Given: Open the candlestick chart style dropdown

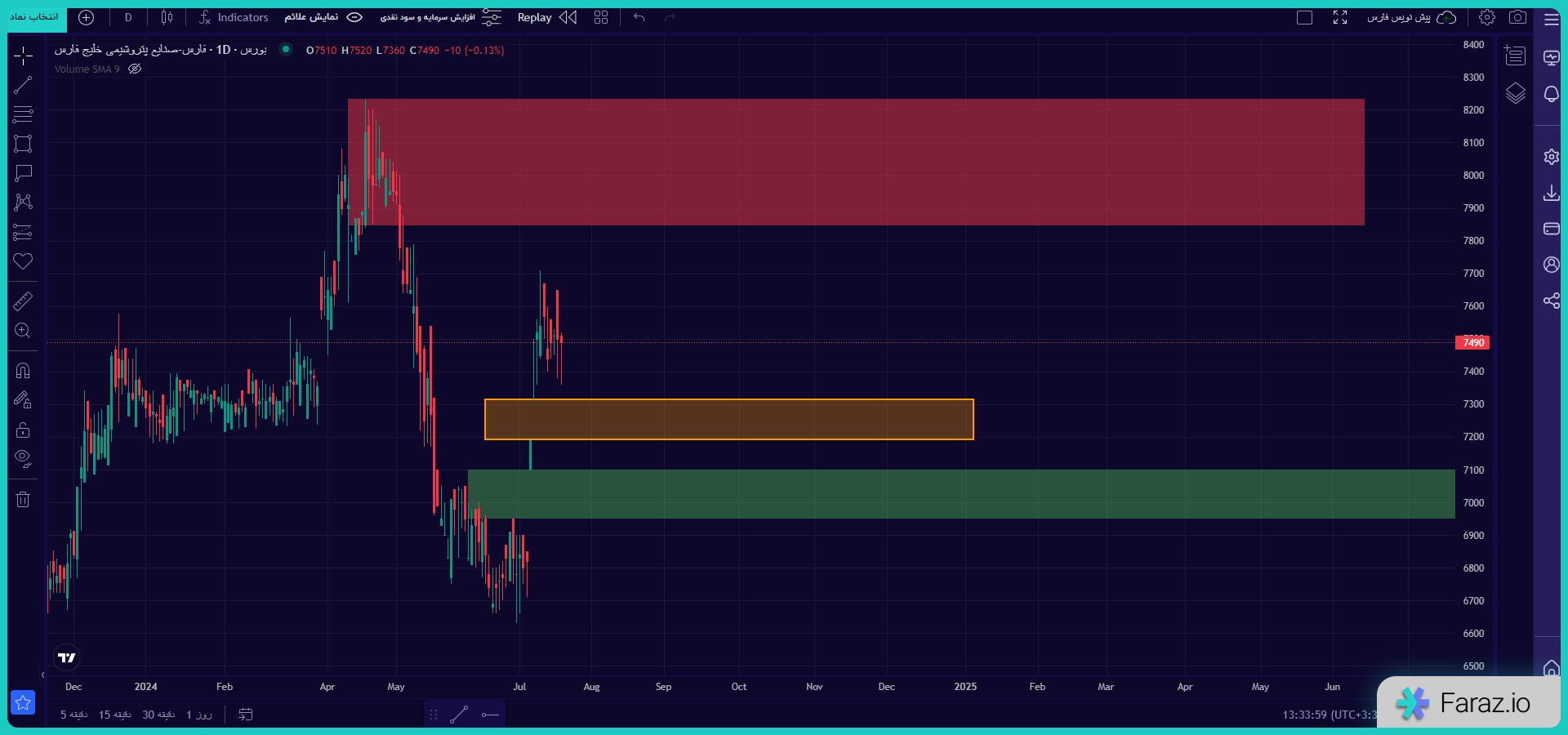Looking at the screenshot, I should pos(167,17).
